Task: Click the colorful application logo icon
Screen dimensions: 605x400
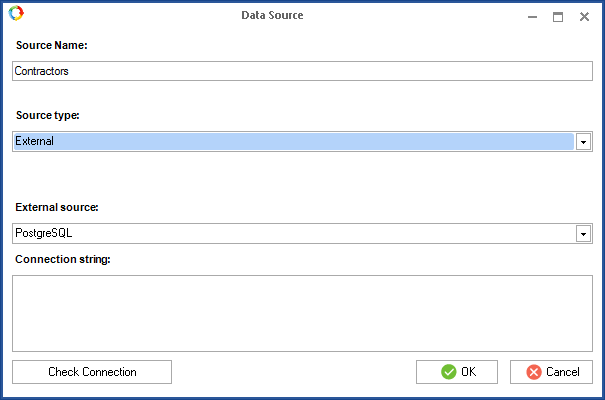Action: 16,13
